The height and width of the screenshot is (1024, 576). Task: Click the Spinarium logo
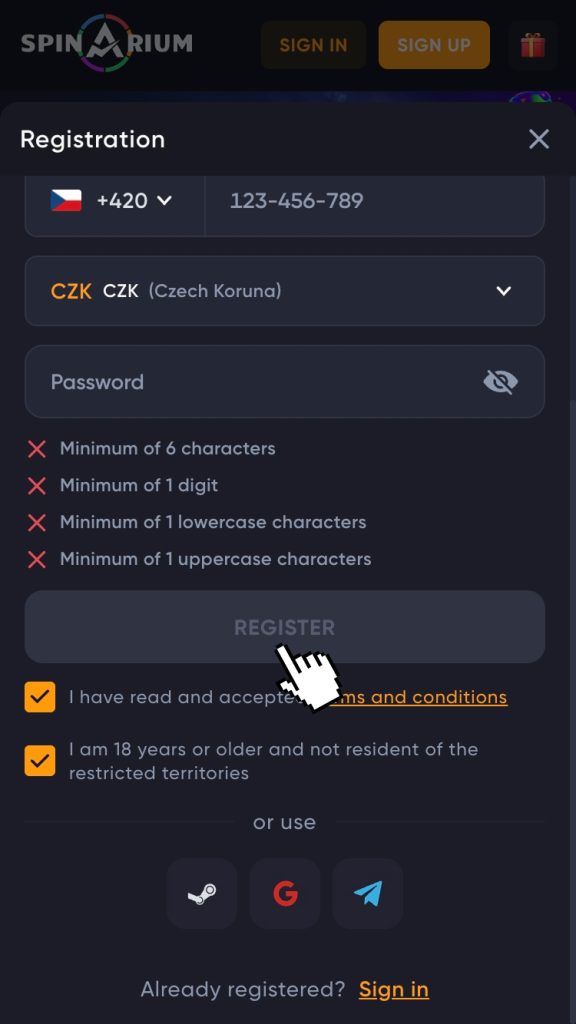tap(105, 45)
